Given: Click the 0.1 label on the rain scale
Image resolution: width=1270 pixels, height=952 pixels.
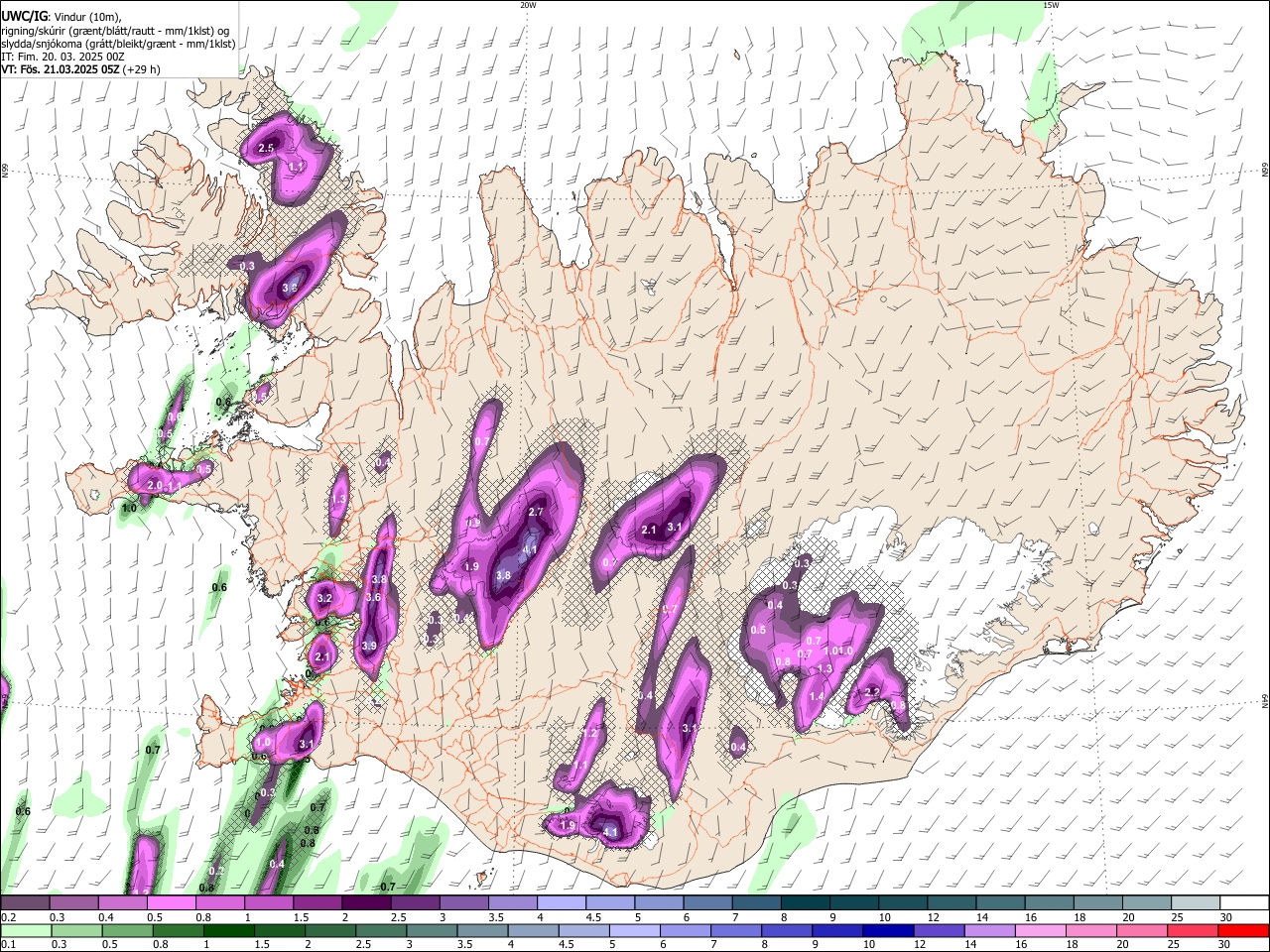Looking at the screenshot, I should pos(7,944).
